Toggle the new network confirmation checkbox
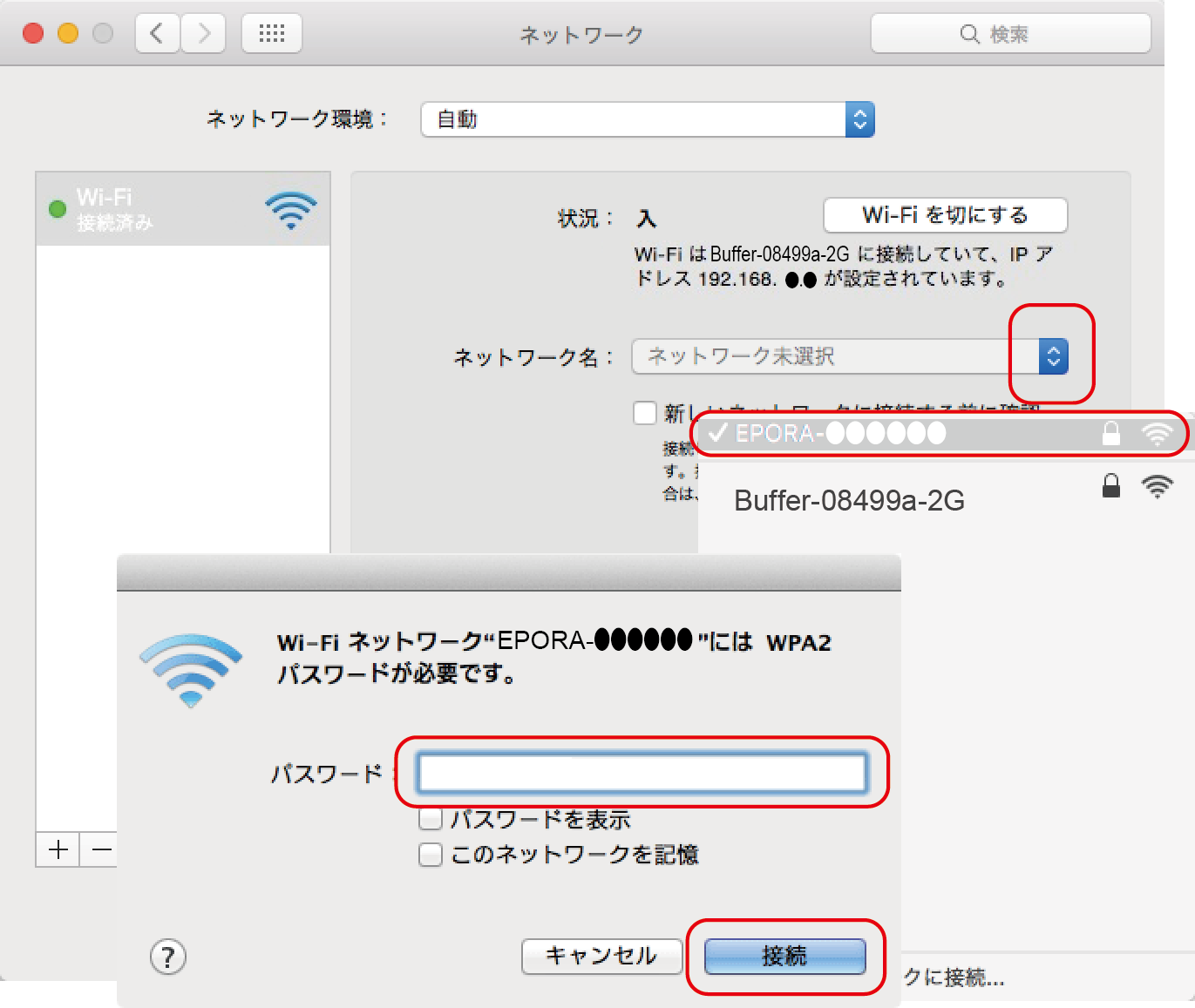The image size is (1195, 1008). (x=645, y=412)
